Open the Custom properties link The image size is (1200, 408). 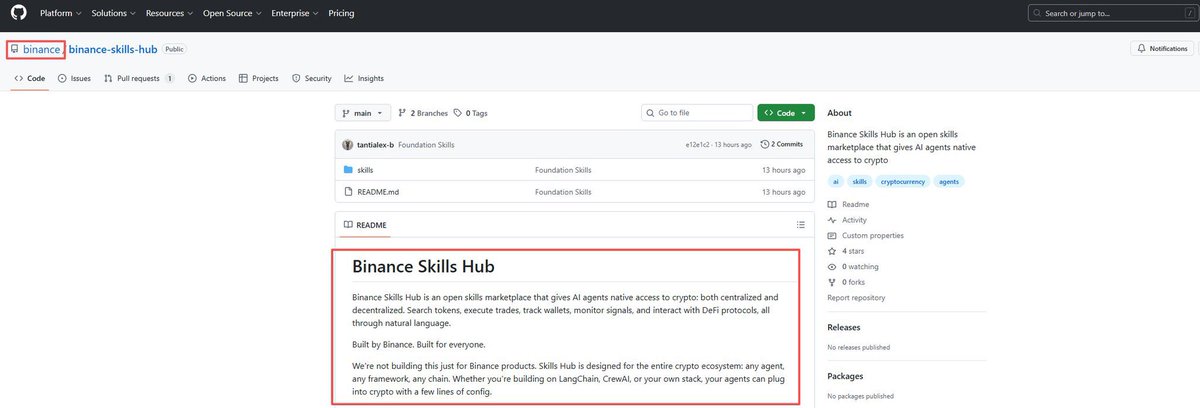[x=866, y=236]
